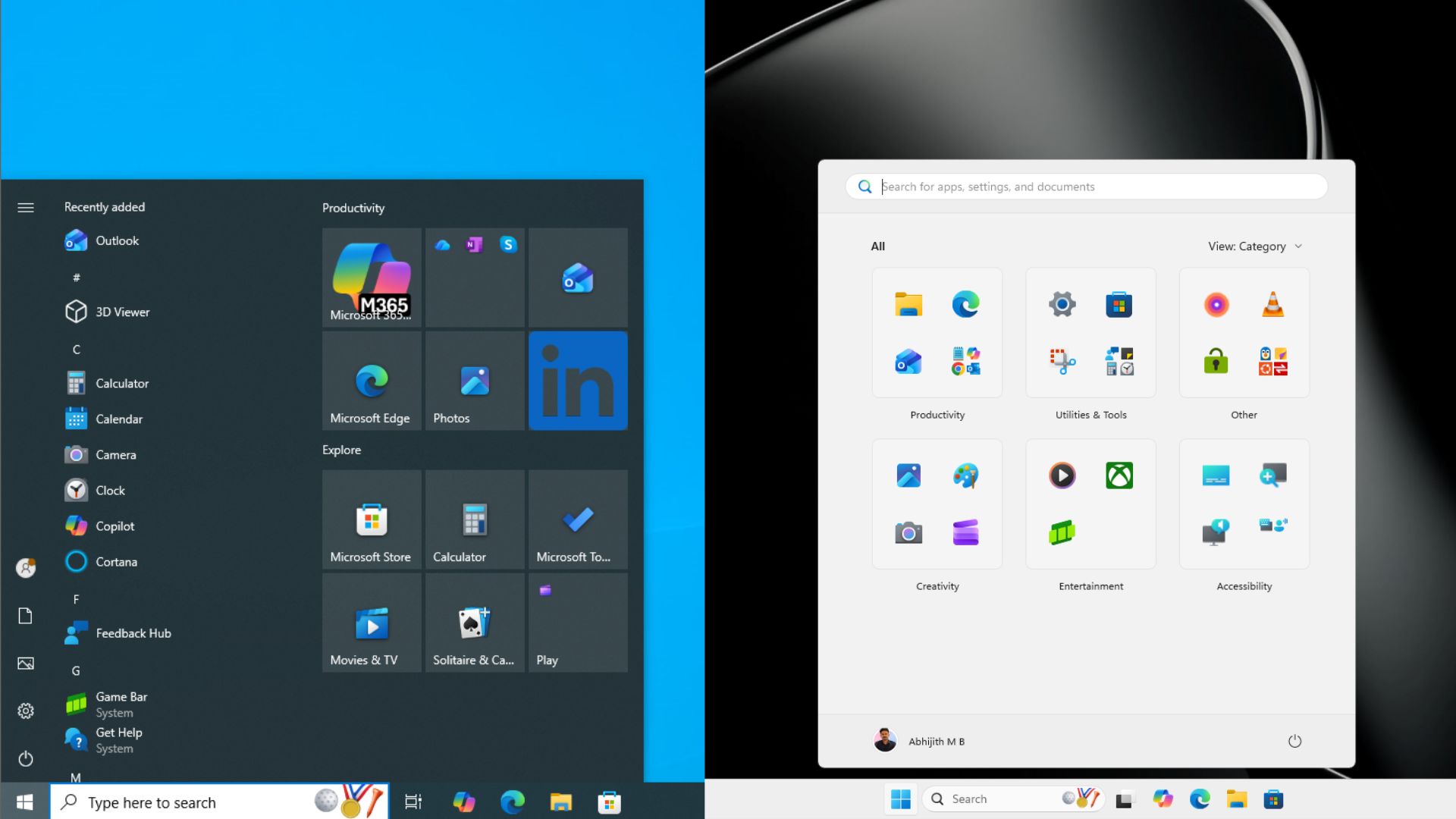Click the Microsoft 365 tile
Screen dimensions: 1456x819
pos(372,278)
